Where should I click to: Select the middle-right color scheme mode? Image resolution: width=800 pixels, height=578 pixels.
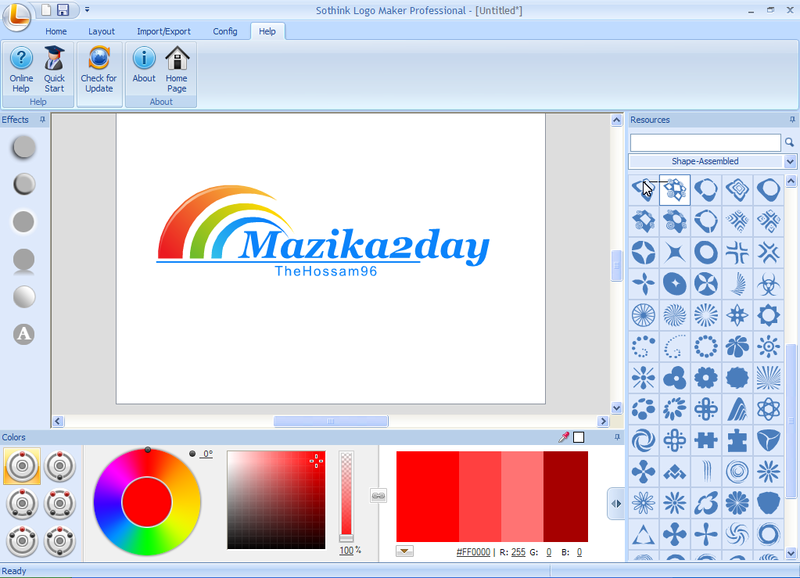tap(60, 504)
